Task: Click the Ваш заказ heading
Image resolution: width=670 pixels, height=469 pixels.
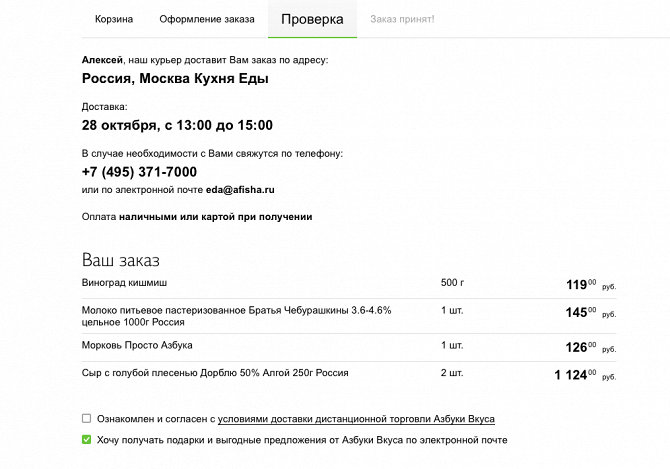Action: click(x=120, y=260)
